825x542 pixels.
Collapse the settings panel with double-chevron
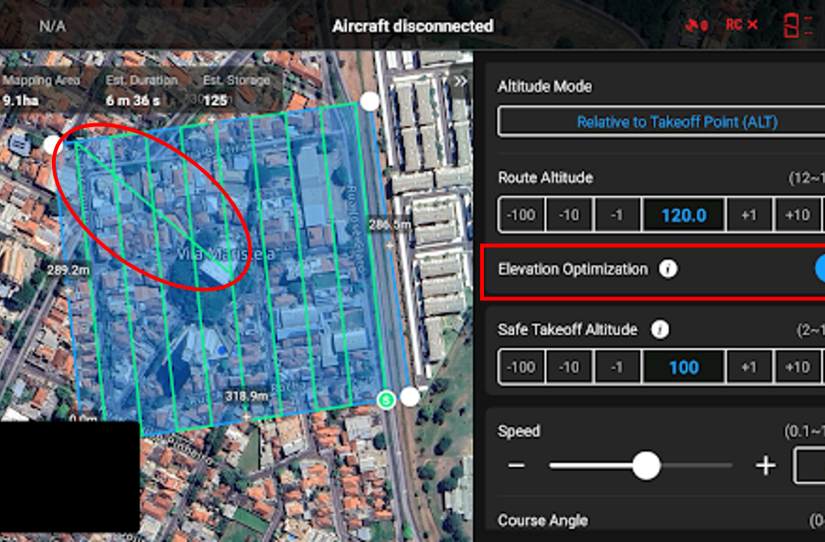click(x=460, y=81)
